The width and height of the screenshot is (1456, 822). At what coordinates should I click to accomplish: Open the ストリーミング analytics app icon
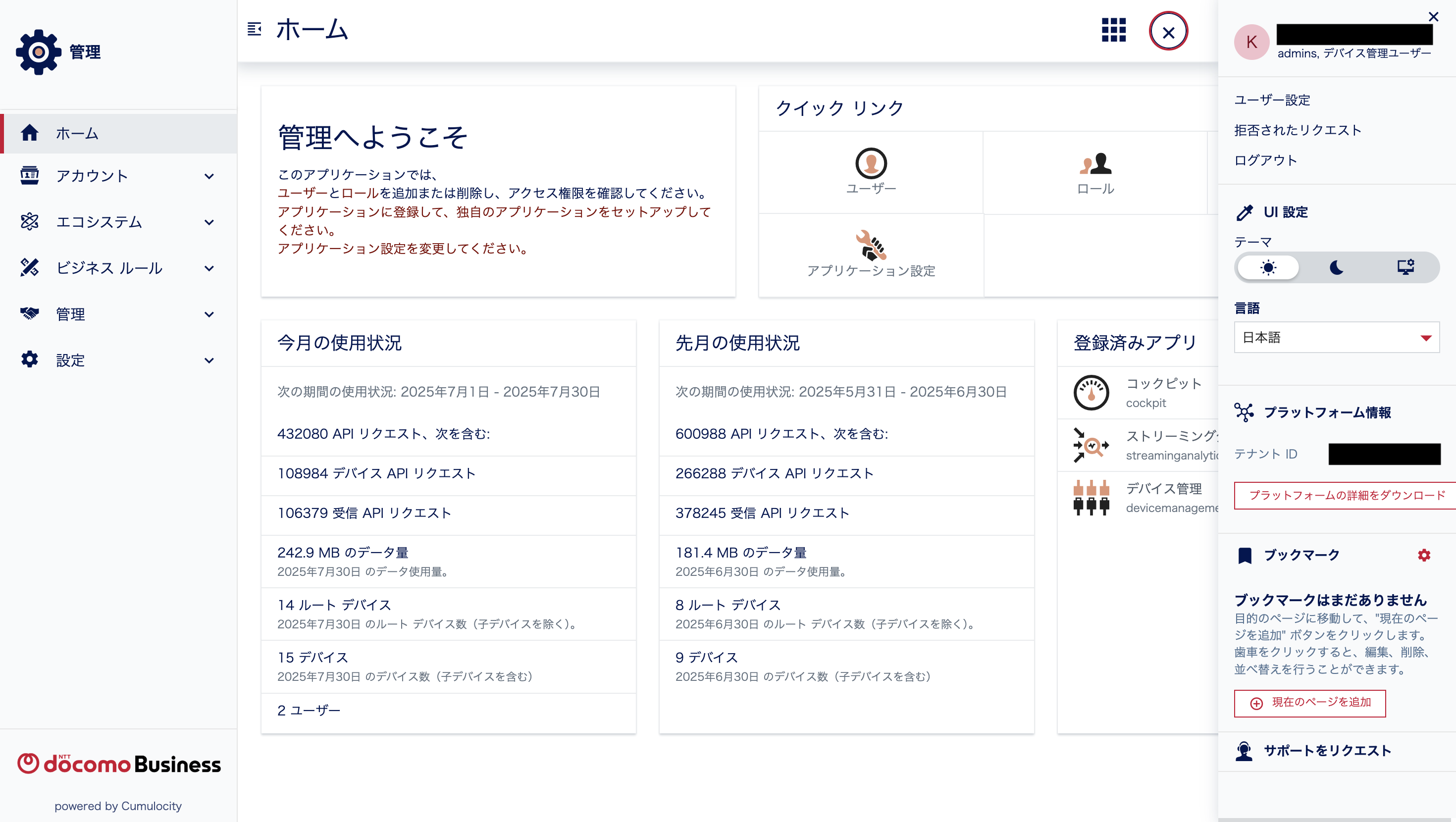click(x=1091, y=445)
